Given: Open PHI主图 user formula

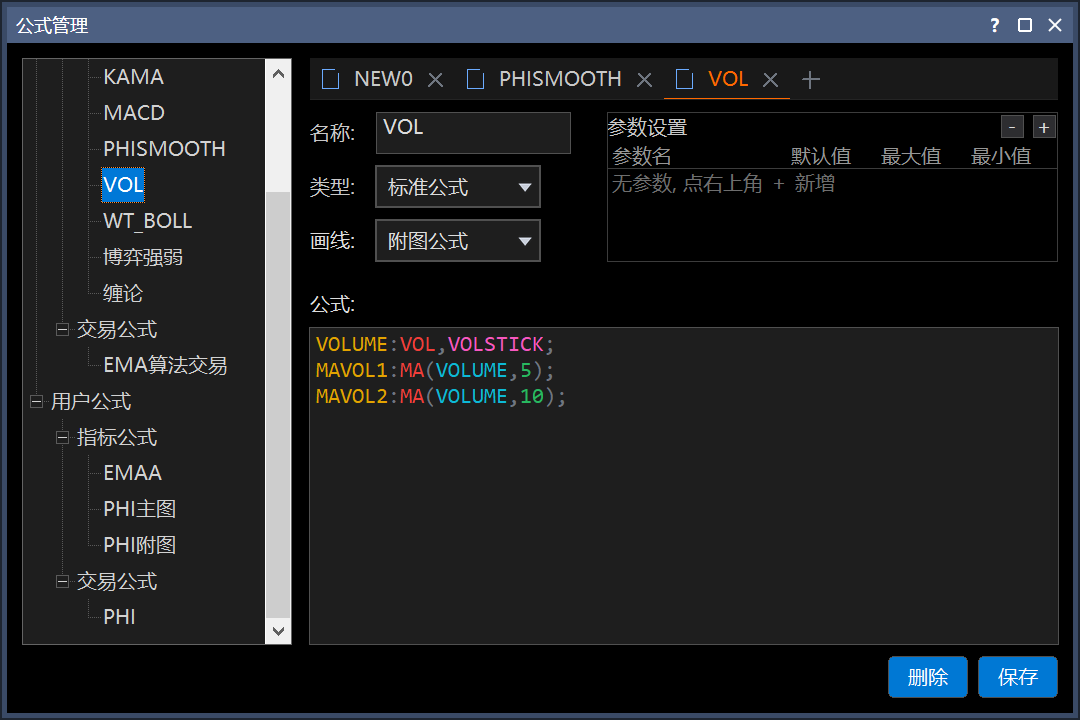Looking at the screenshot, I should tap(140, 509).
